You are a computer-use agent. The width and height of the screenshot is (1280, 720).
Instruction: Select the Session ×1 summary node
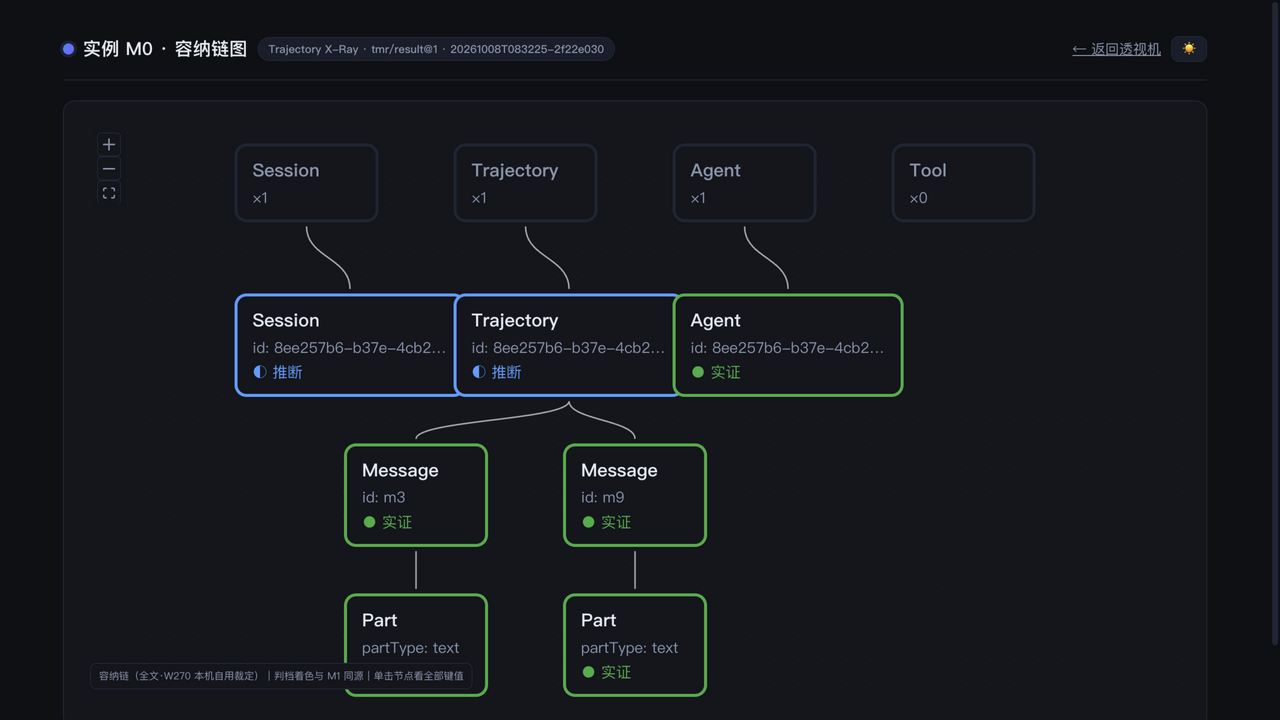306,183
